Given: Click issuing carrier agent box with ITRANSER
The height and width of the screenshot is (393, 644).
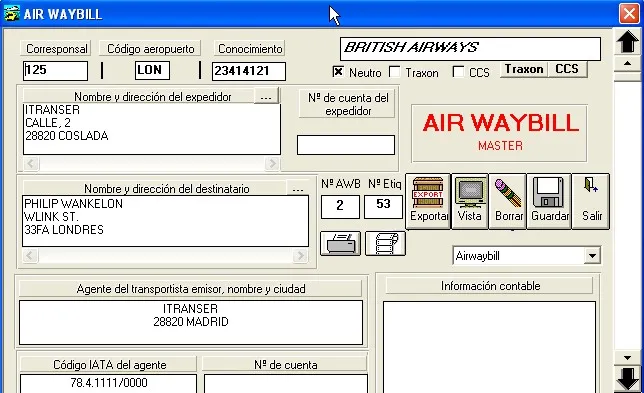Looking at the screenshot, I should [x=191, y=322].
